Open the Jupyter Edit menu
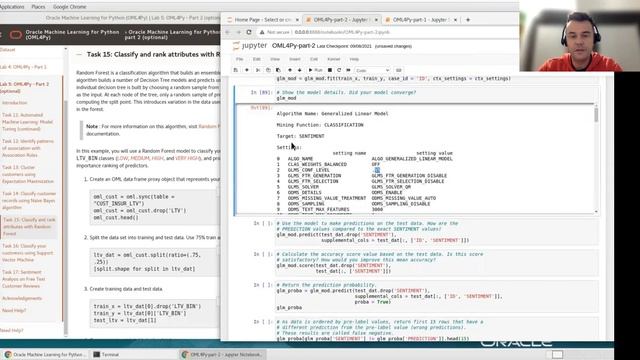 256,59
